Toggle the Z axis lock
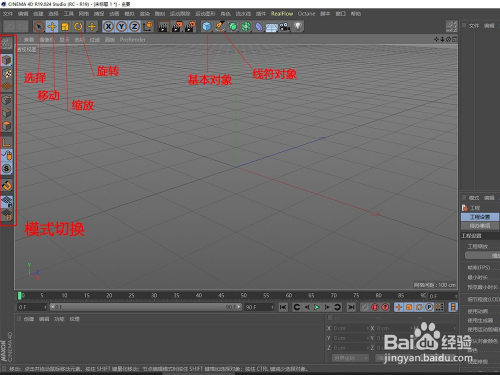Viewport: 500px width, 375px height. pyautogui.click(x=134, y=26)
